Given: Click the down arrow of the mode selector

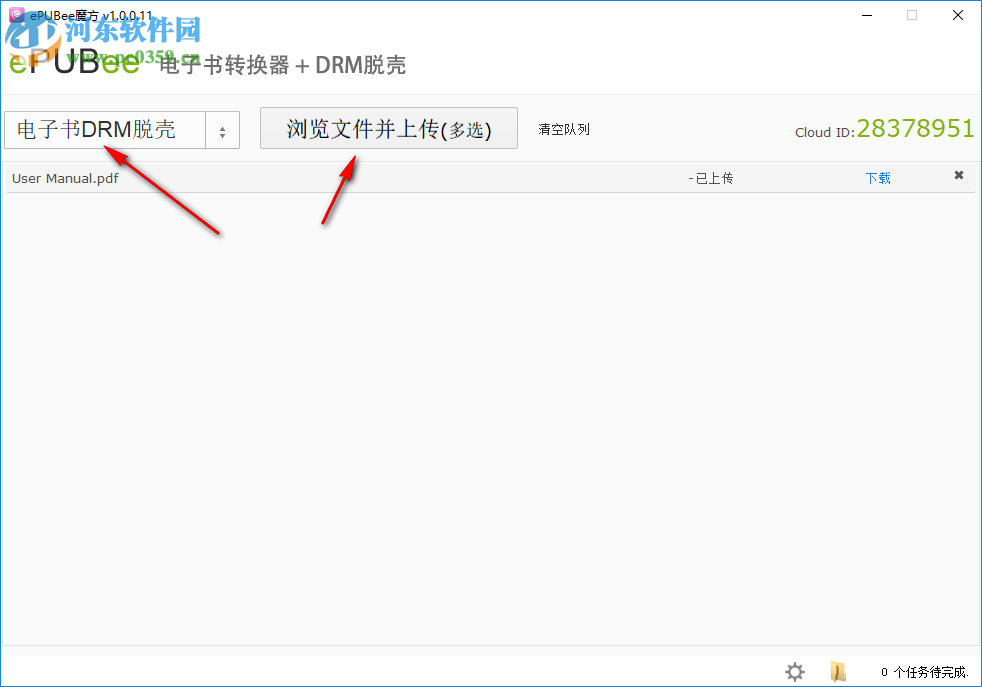Looking at the screenshot, I should pos(222,134).
